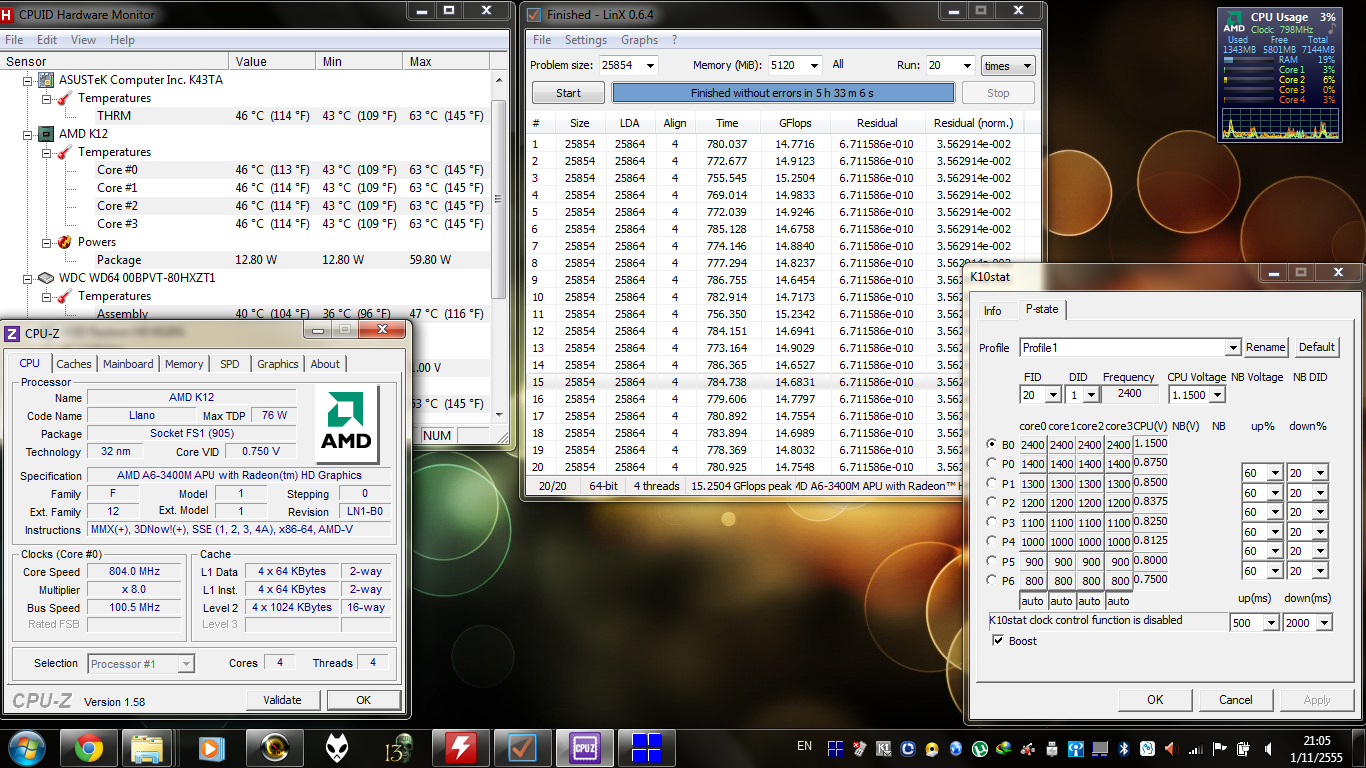Click the LinX finished progress bar
The image size is (1366, 768).
(x=782, y=93)
